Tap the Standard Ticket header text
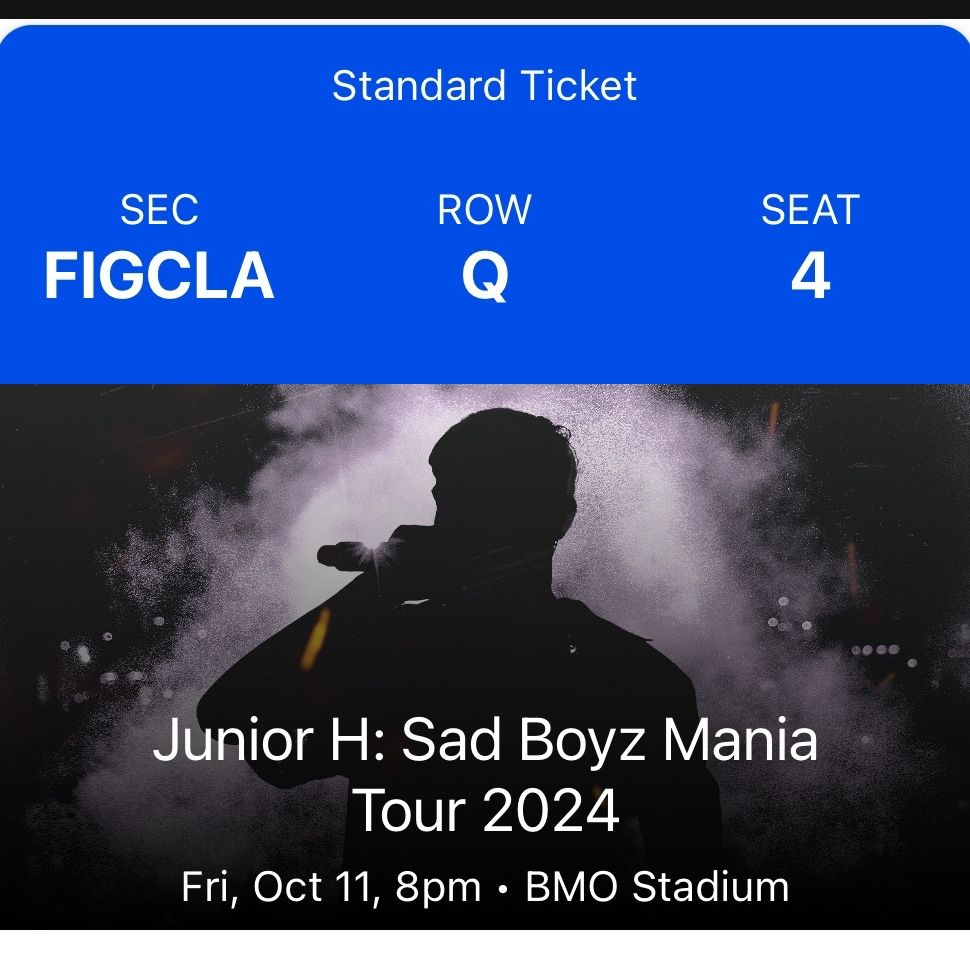970x970 pixels. pos(484,85)
